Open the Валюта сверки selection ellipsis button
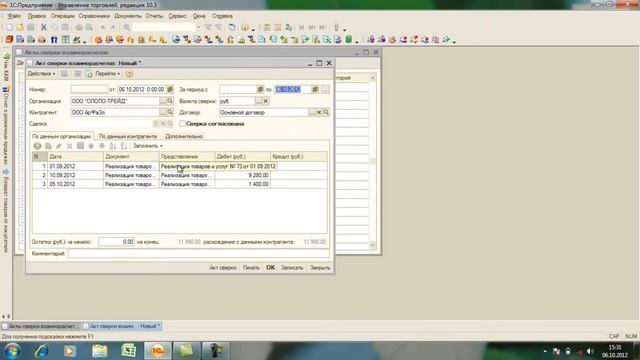Viewport: 640px width, 360px height. (259, 101)
